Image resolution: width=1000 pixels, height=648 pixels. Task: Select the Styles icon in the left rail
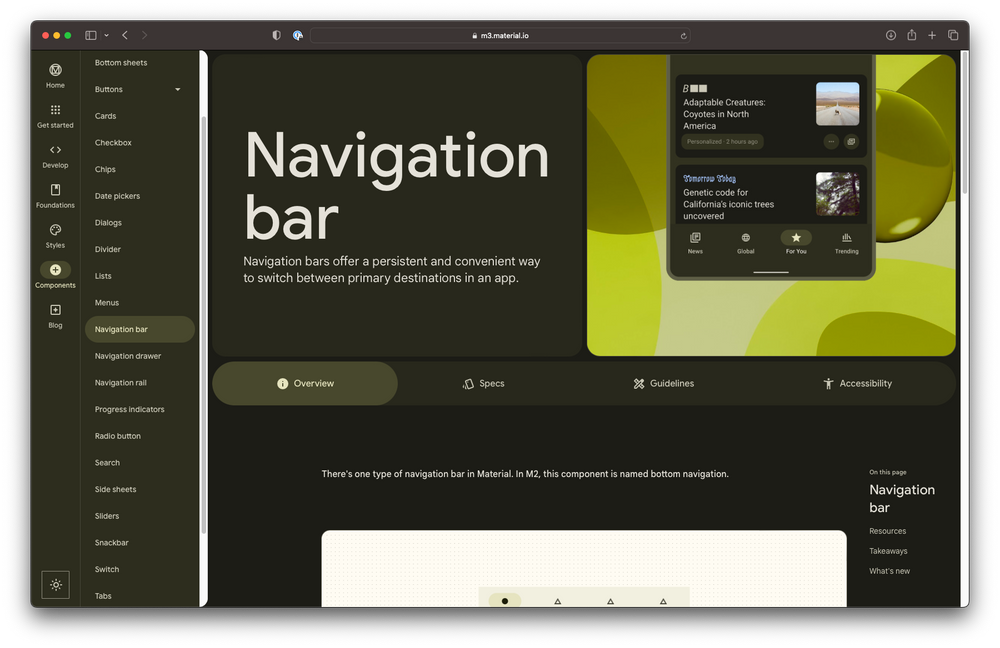click(x=55, y=230)
